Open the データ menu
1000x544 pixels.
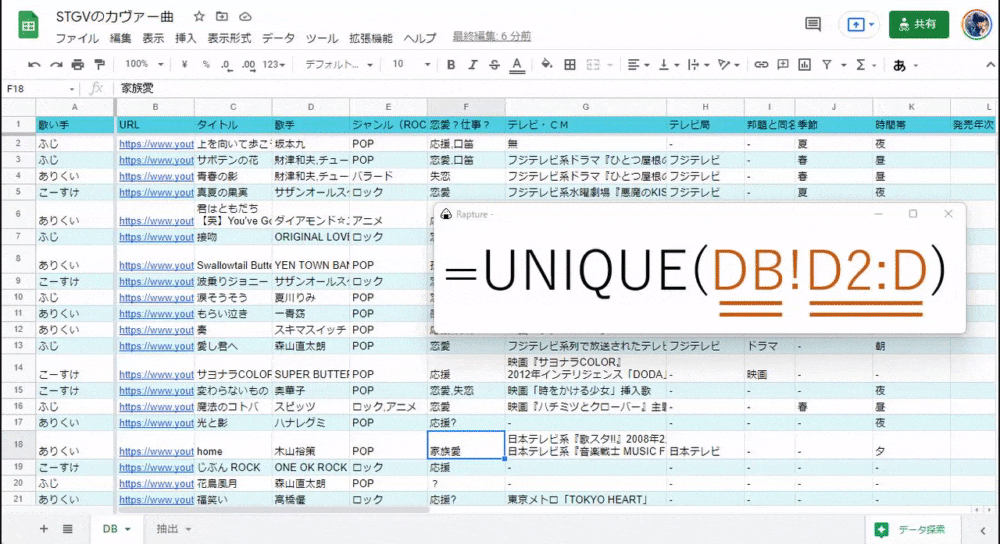tap(278, 38)
